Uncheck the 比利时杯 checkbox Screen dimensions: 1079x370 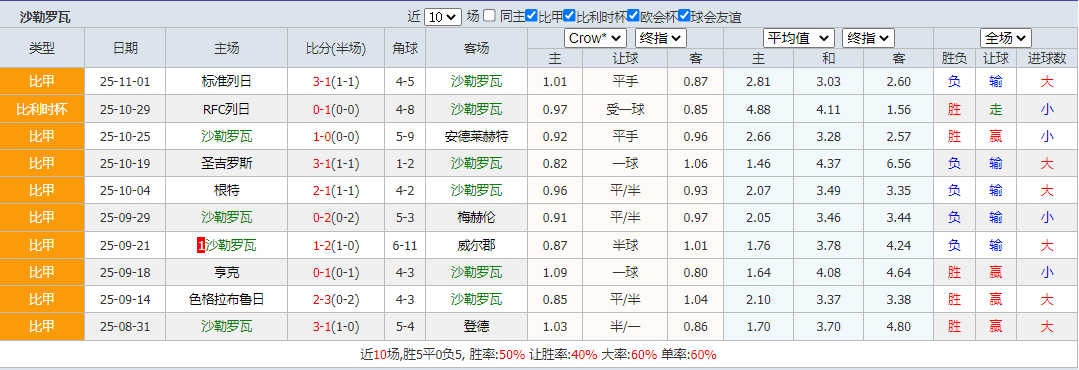pyautogui.click(x=569, y=16)
